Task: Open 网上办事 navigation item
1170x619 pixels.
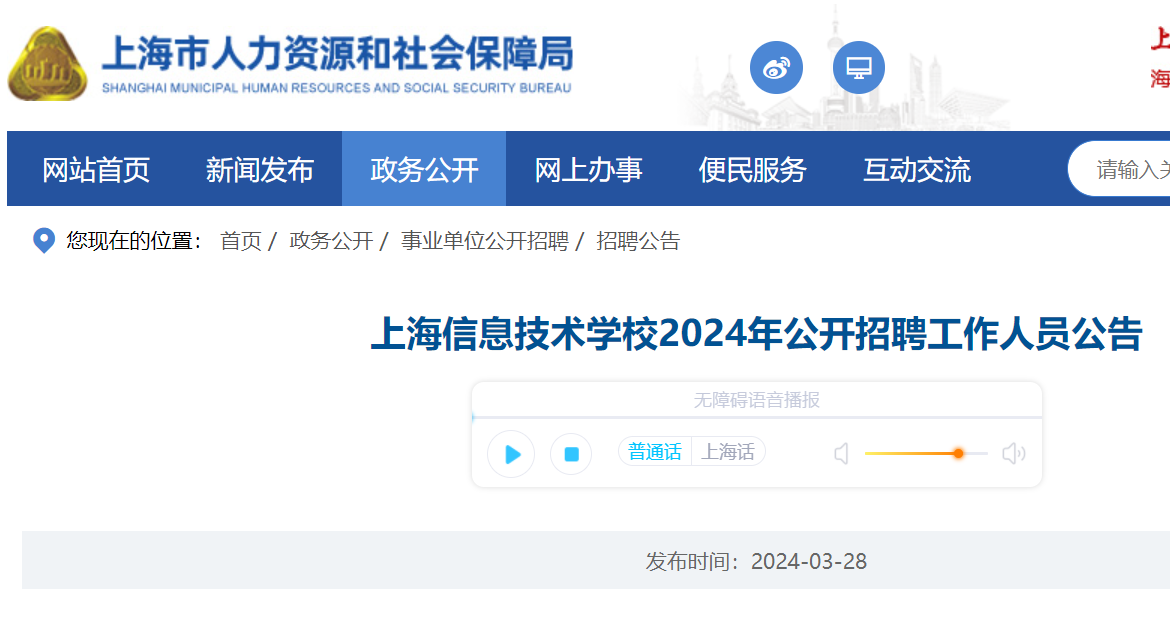Action: tap(588, 170)
